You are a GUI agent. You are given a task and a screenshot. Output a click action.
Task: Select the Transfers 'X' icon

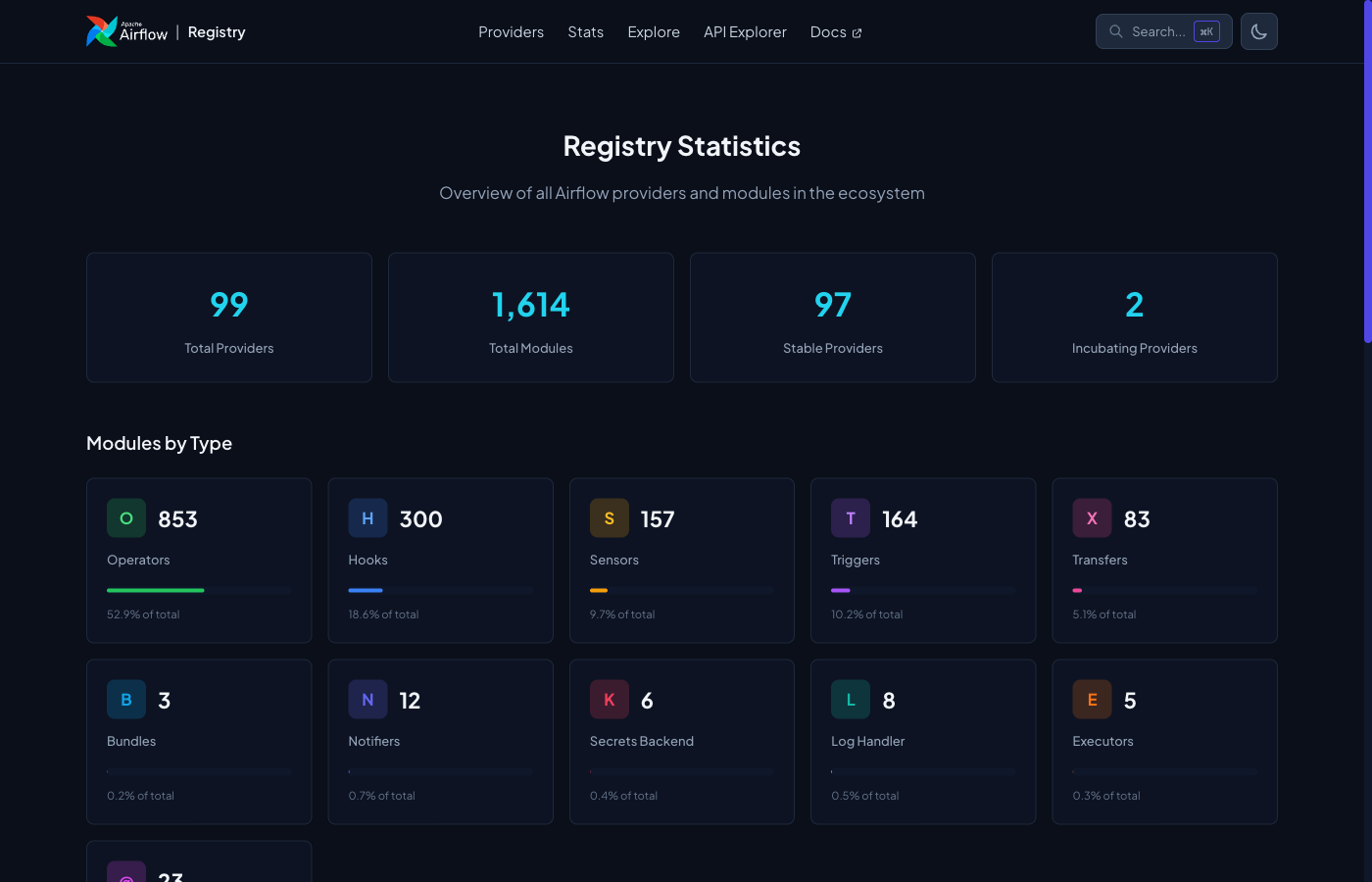pos(1092,517)
